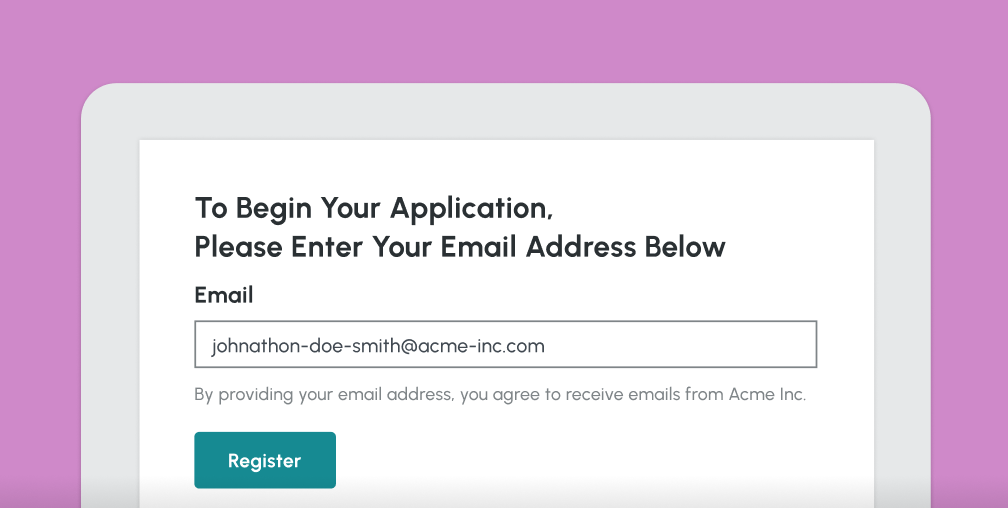1008x508 pixels.
Task: Click the email consent notice text
Action: [x=499, y=394]
